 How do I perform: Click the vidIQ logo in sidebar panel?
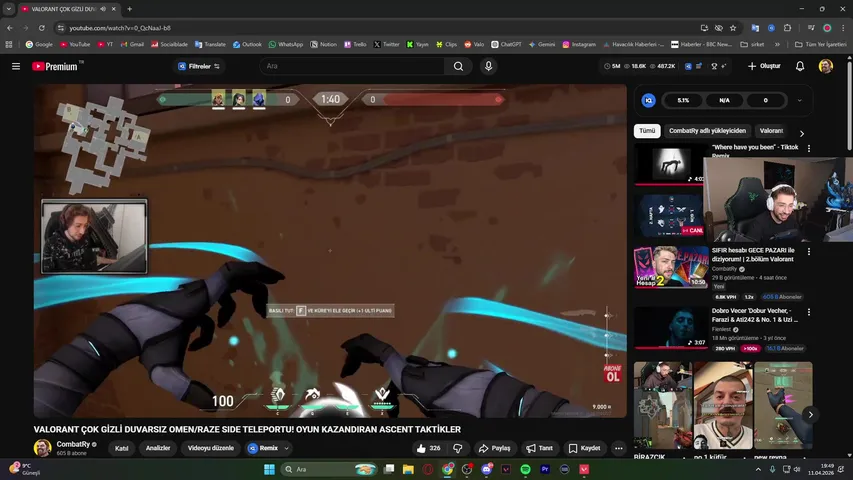point(648,101)
